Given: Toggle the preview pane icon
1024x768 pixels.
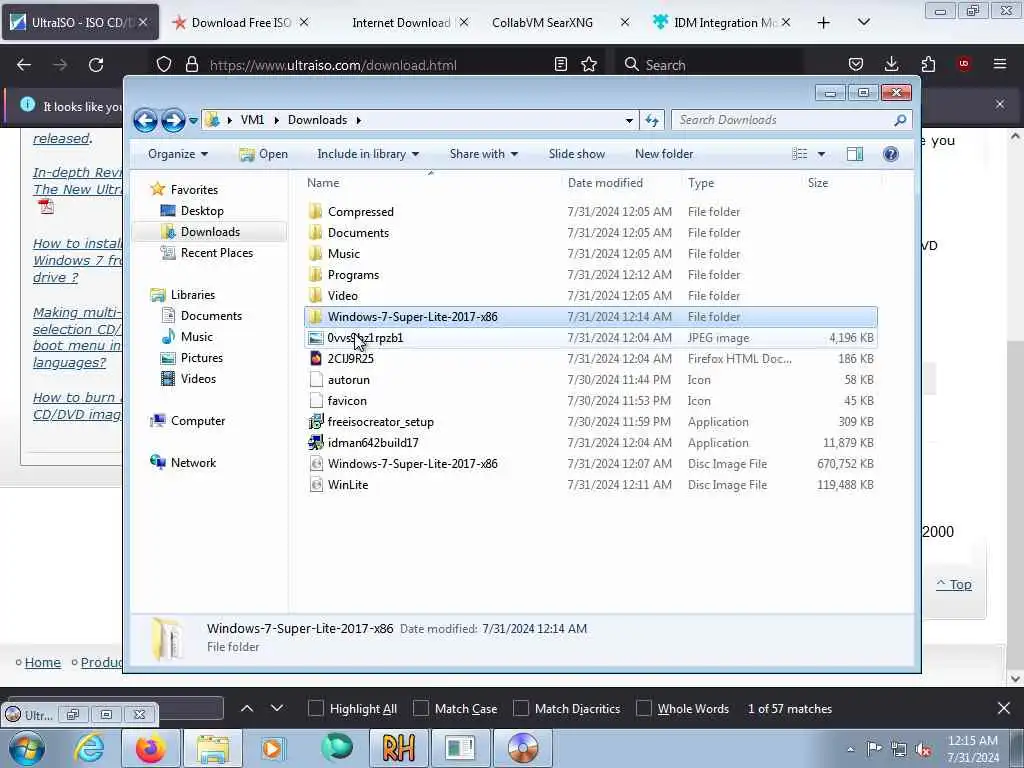Looking at the screenshot, I should [854, 154].
